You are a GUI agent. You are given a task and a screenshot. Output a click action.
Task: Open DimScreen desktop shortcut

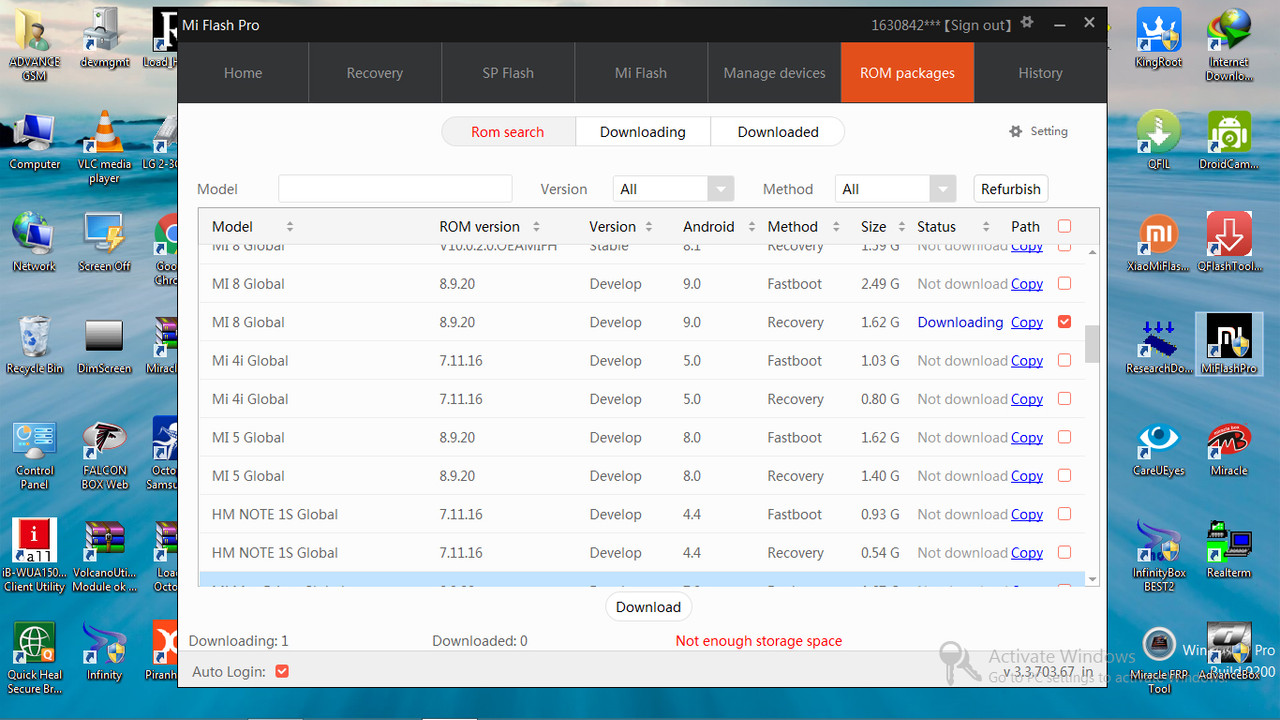point(104,344)
